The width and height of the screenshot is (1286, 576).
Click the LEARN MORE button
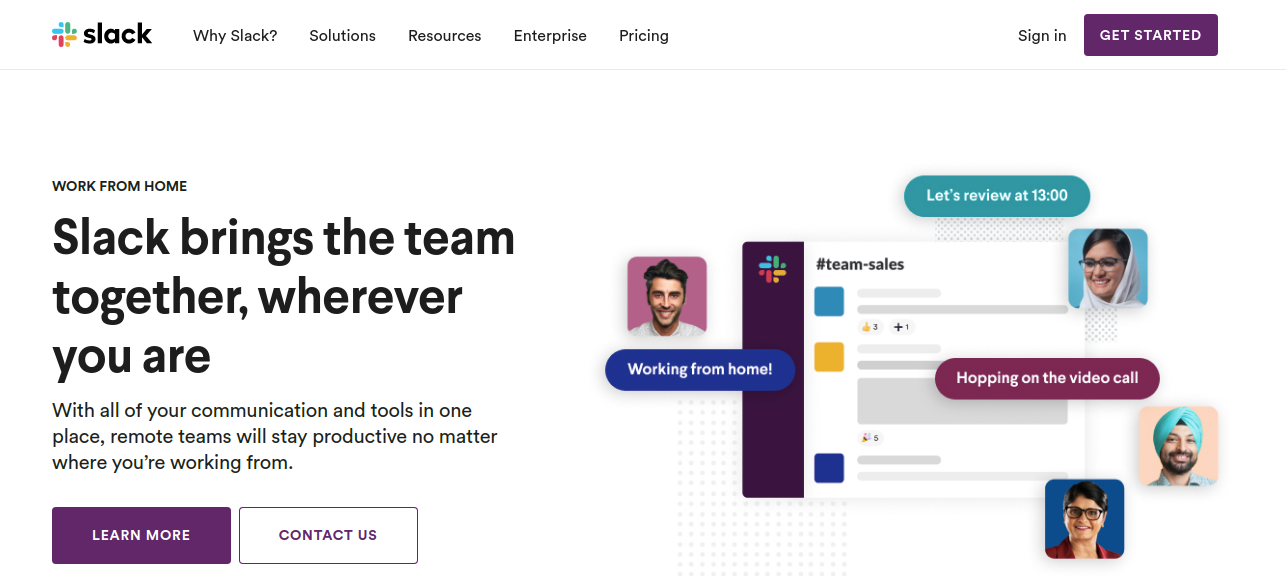[x=141, y=535]
